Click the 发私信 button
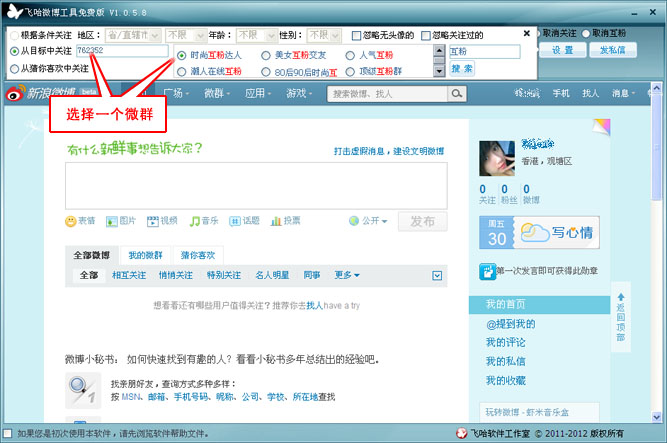Viewport: 667px width, 443px height. pyautogui.click(x=613, y=50)
